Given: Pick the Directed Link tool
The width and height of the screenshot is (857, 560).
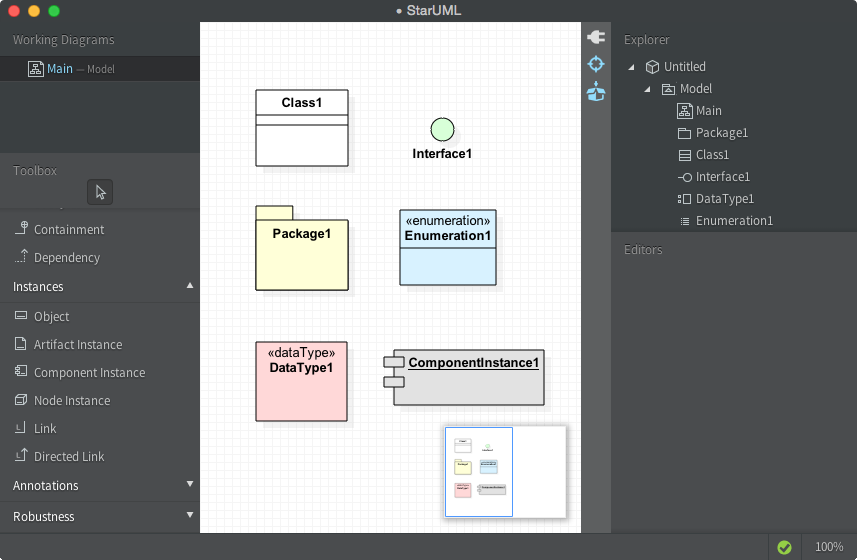Looking at the screenshot, I should pyautogui.click(x=69, y=456).
